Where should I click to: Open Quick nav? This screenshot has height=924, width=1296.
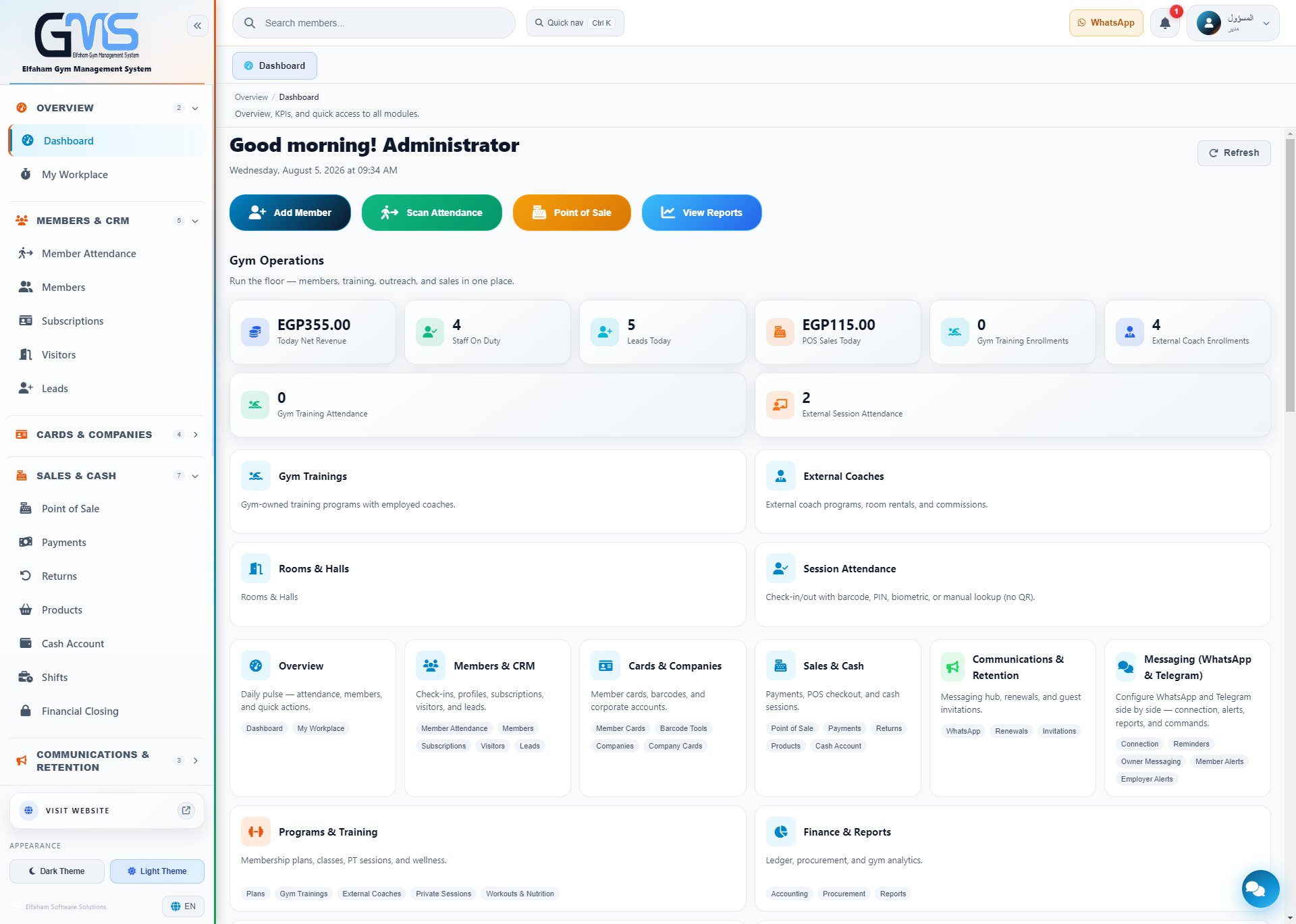[x=575, y=23]
